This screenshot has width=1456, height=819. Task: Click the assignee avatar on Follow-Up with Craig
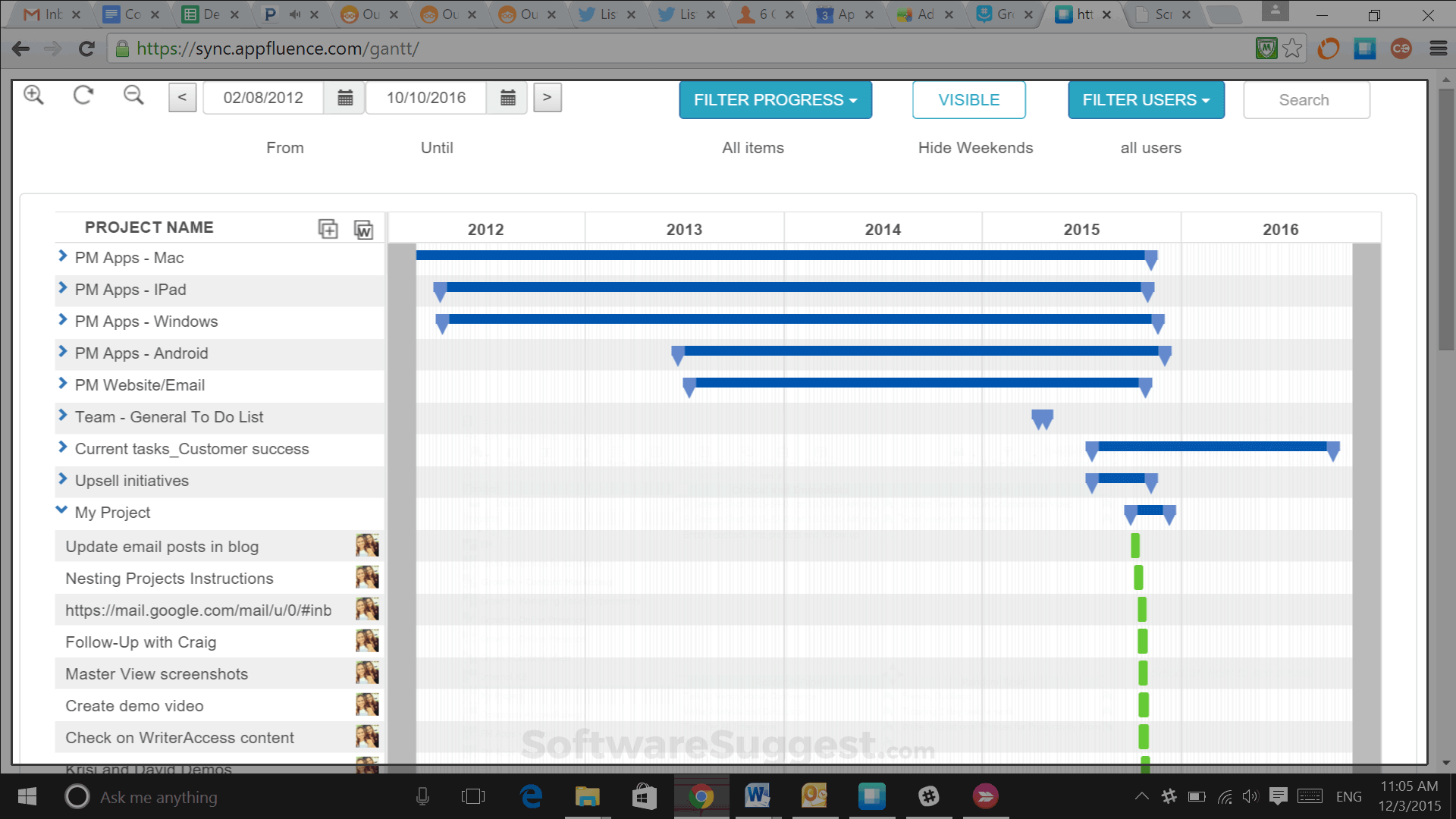click(x=367, y=641)
